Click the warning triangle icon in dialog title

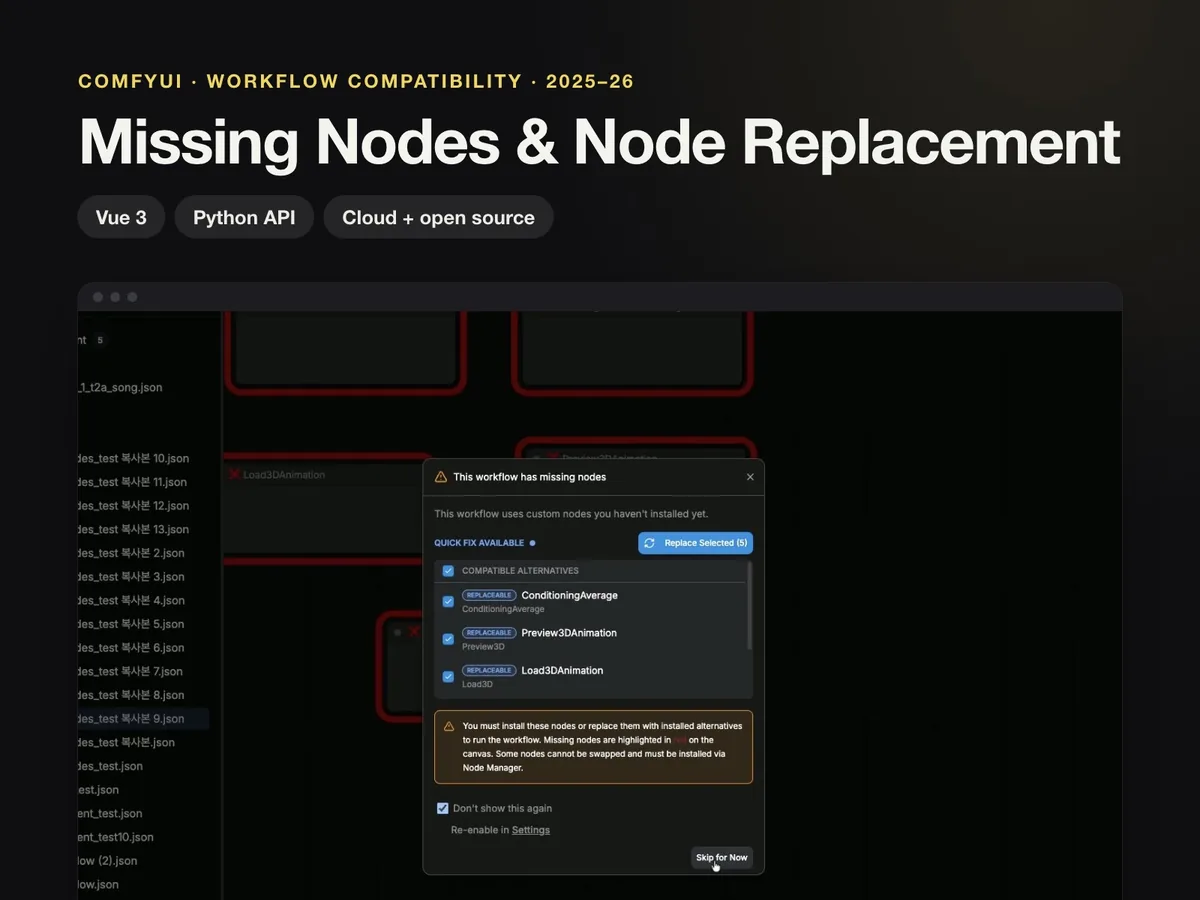coord(441,477)
